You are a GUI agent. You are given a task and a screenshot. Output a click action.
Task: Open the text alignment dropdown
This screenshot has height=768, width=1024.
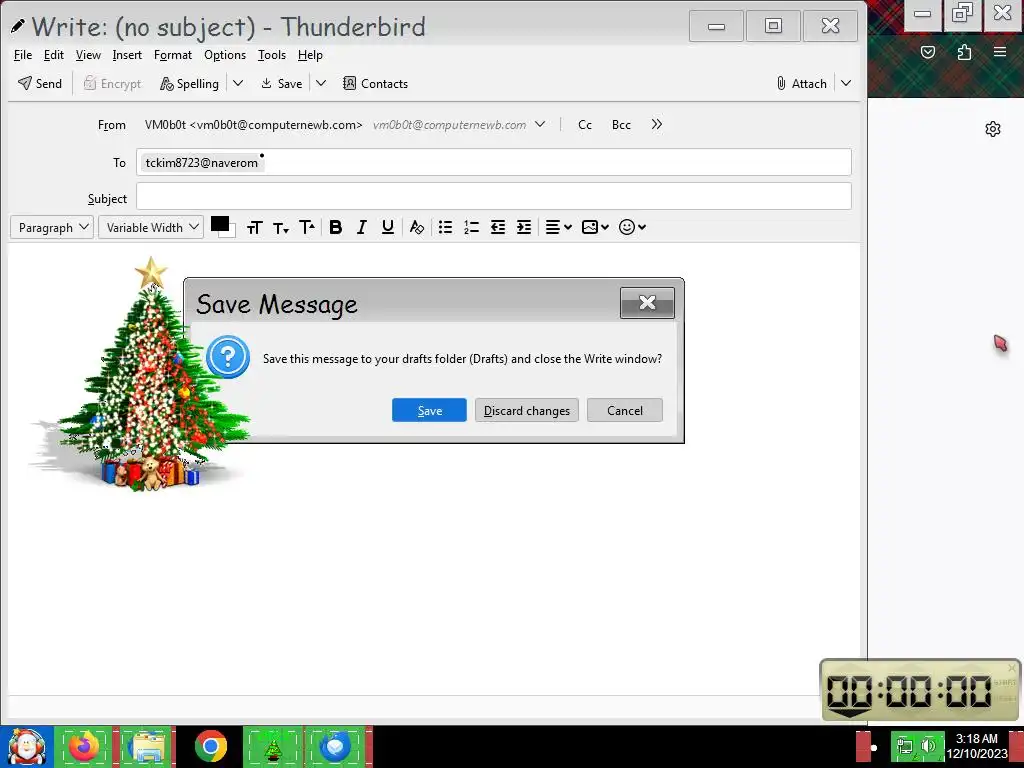pos(558,227)
